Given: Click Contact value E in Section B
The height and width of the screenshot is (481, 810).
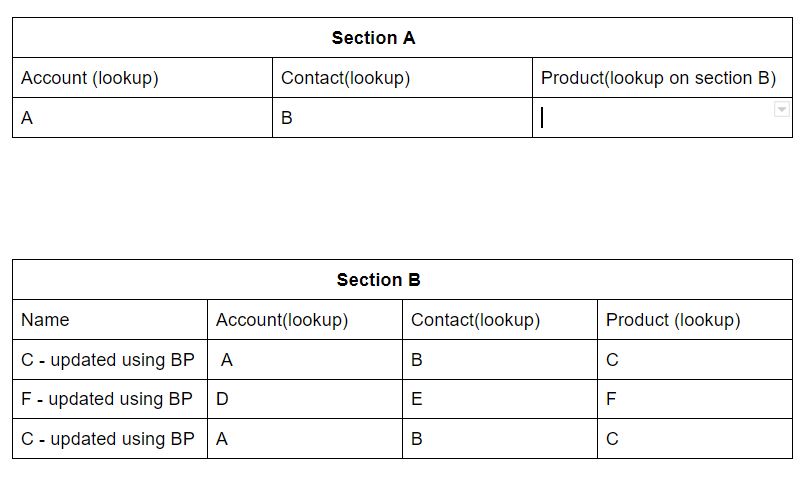Looking at the screenshot, I should coord(417,399).
